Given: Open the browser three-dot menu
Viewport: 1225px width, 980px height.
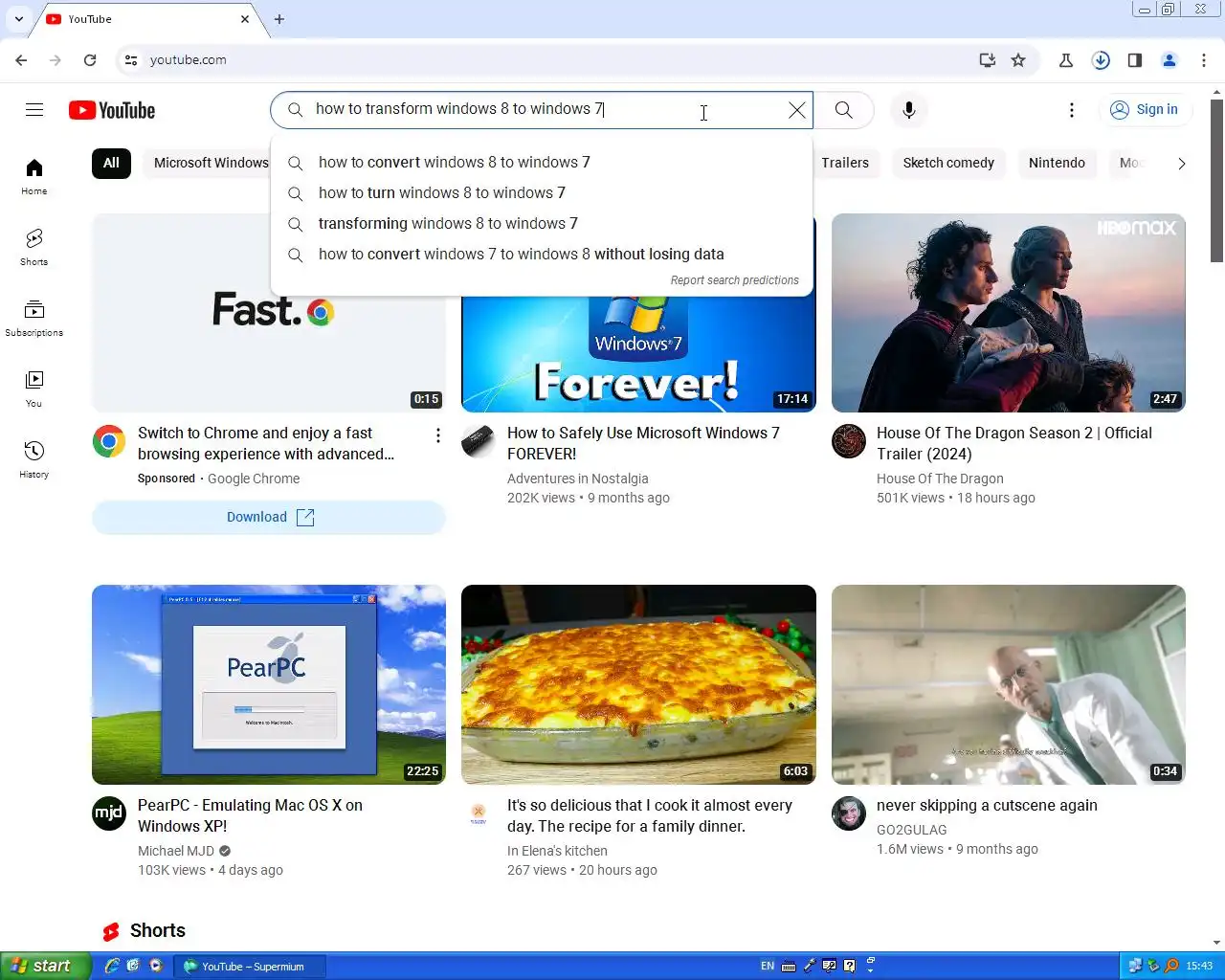Looking at the screenshot, I should (1204, 60).
